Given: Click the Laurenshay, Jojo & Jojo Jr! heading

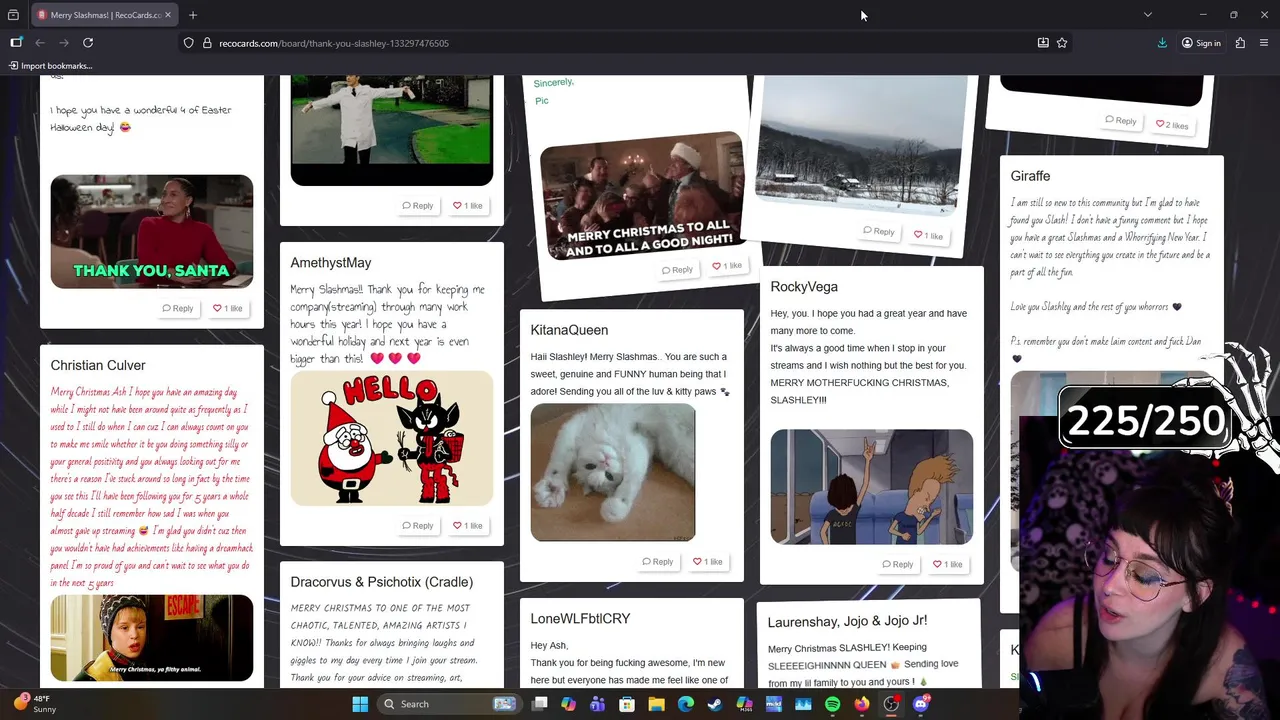Looking at the screenshot, I should [847, 621].
